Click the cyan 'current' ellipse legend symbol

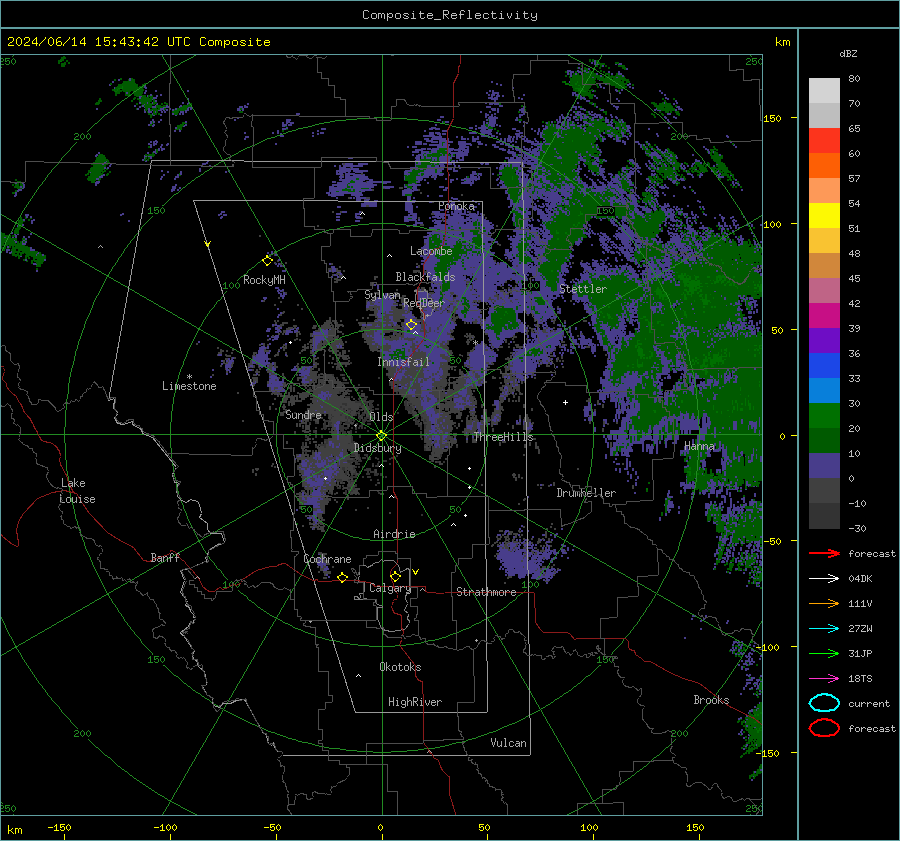click(824, 703)
